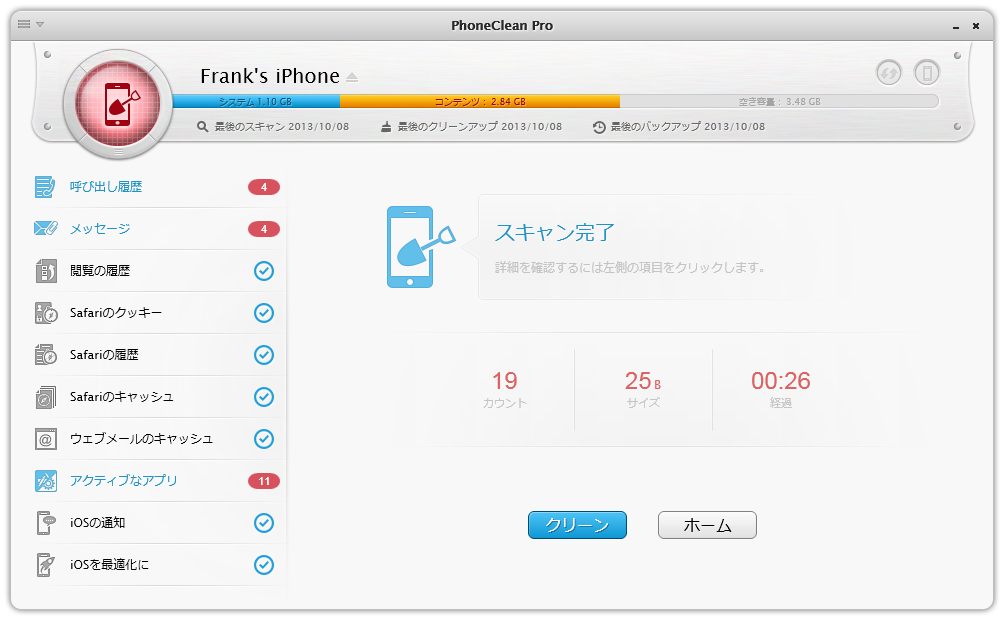Click the broom icon next to 最後のクリーンアップ
Screen dimensions: 1004x620
(x=386, y=127)
